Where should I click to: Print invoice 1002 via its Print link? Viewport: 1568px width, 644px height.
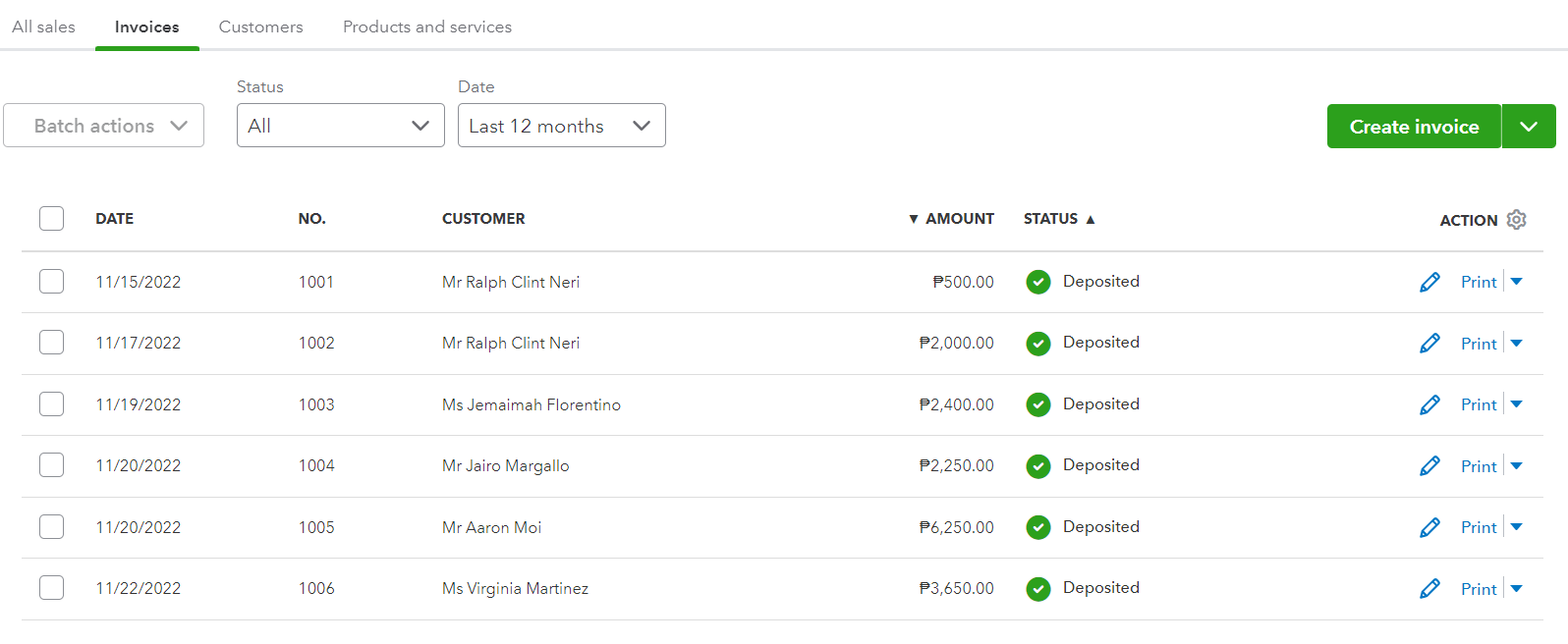(1478, 344)
